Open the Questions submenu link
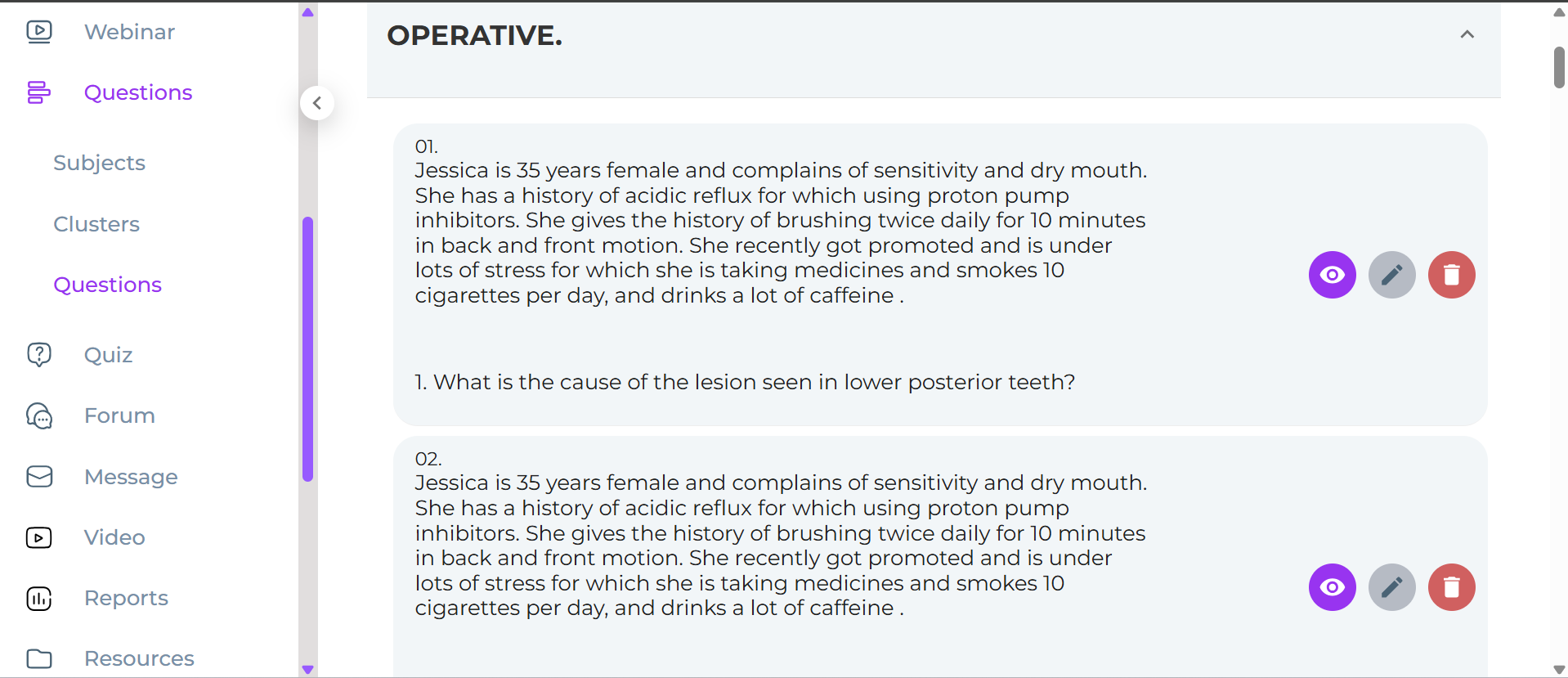 [x=107, y=285]
